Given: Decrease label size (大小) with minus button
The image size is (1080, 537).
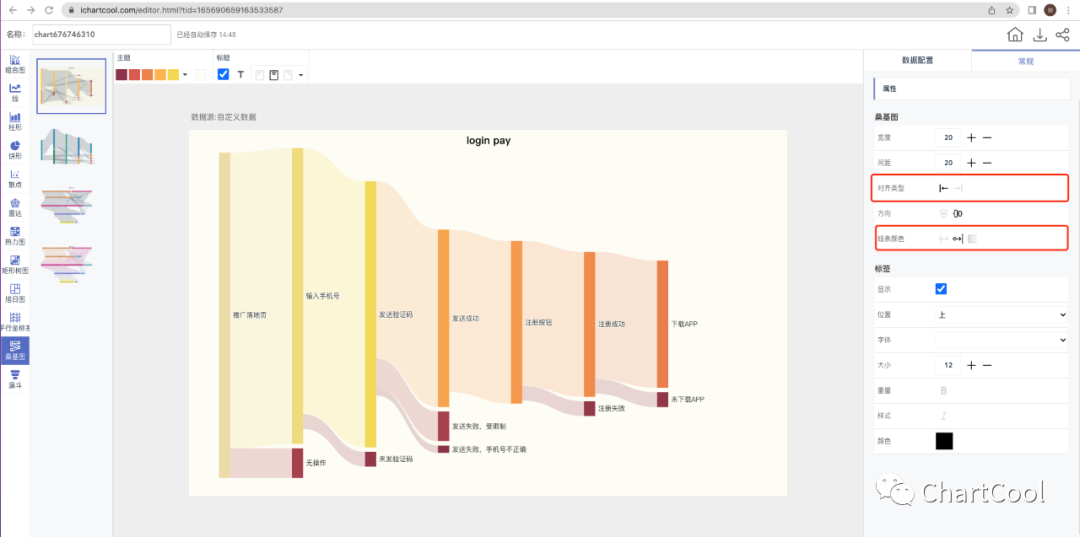Looking at the screenshot, I should click(987, 365).
